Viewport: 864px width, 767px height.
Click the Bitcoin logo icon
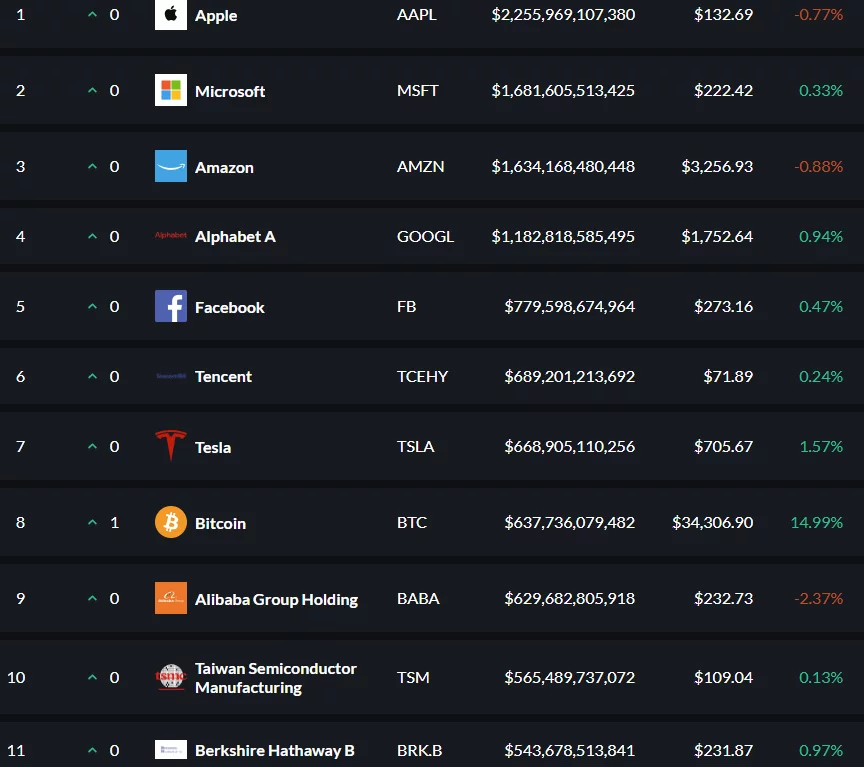[x=170, y=522]
